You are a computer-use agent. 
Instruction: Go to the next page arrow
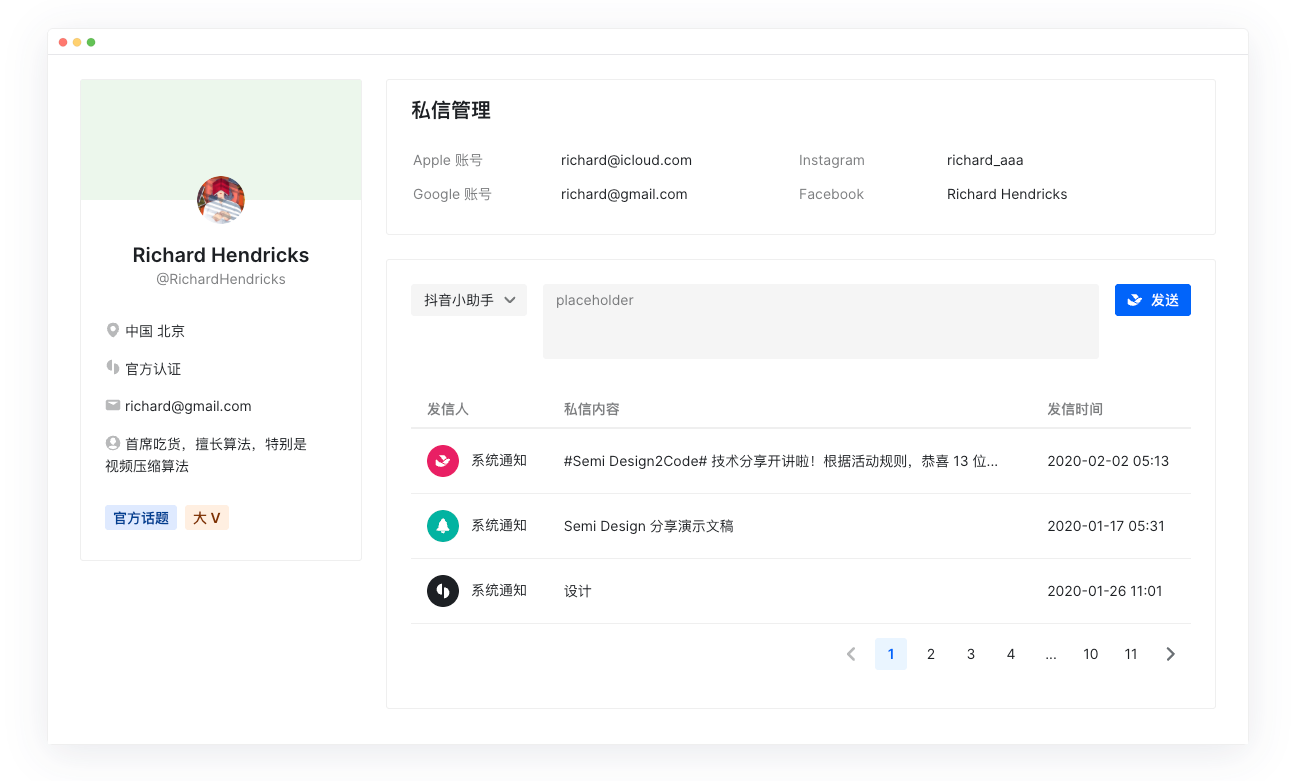[1171, 654]
